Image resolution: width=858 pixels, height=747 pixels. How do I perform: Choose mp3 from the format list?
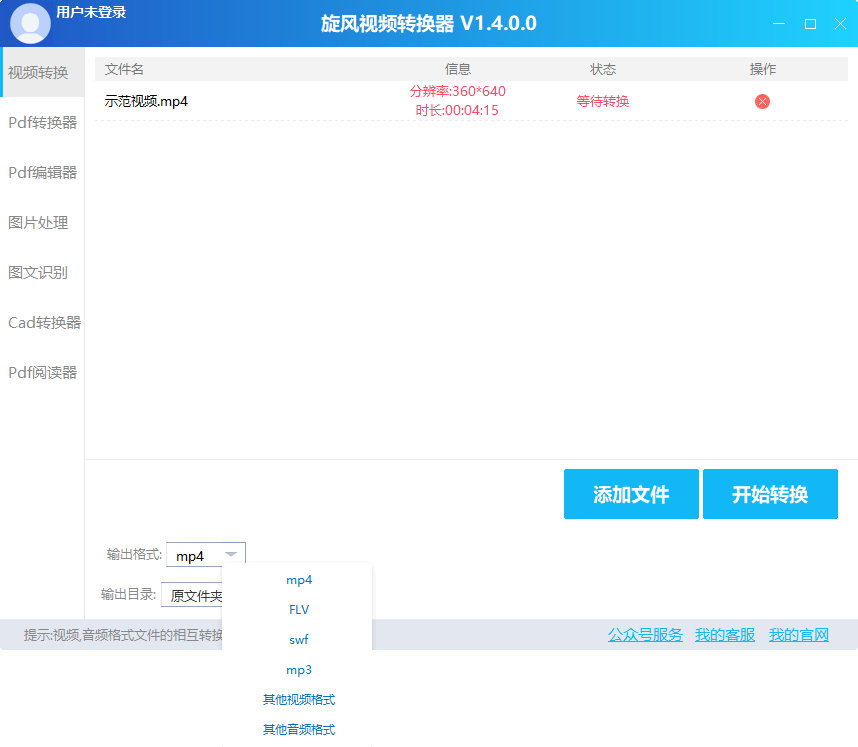click(299, 670)
